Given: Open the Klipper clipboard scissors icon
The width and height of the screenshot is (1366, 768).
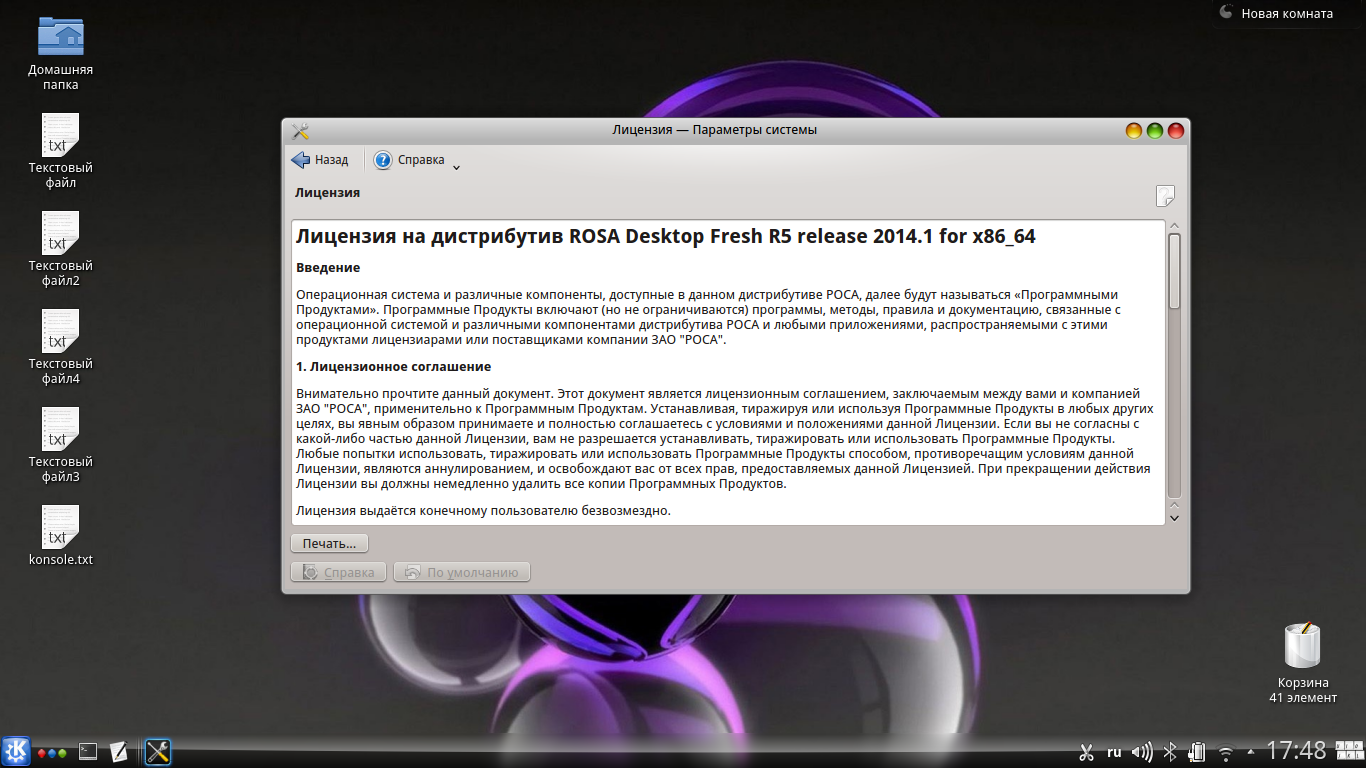Looking at the screenshot, I should [x=1087, y=752].
